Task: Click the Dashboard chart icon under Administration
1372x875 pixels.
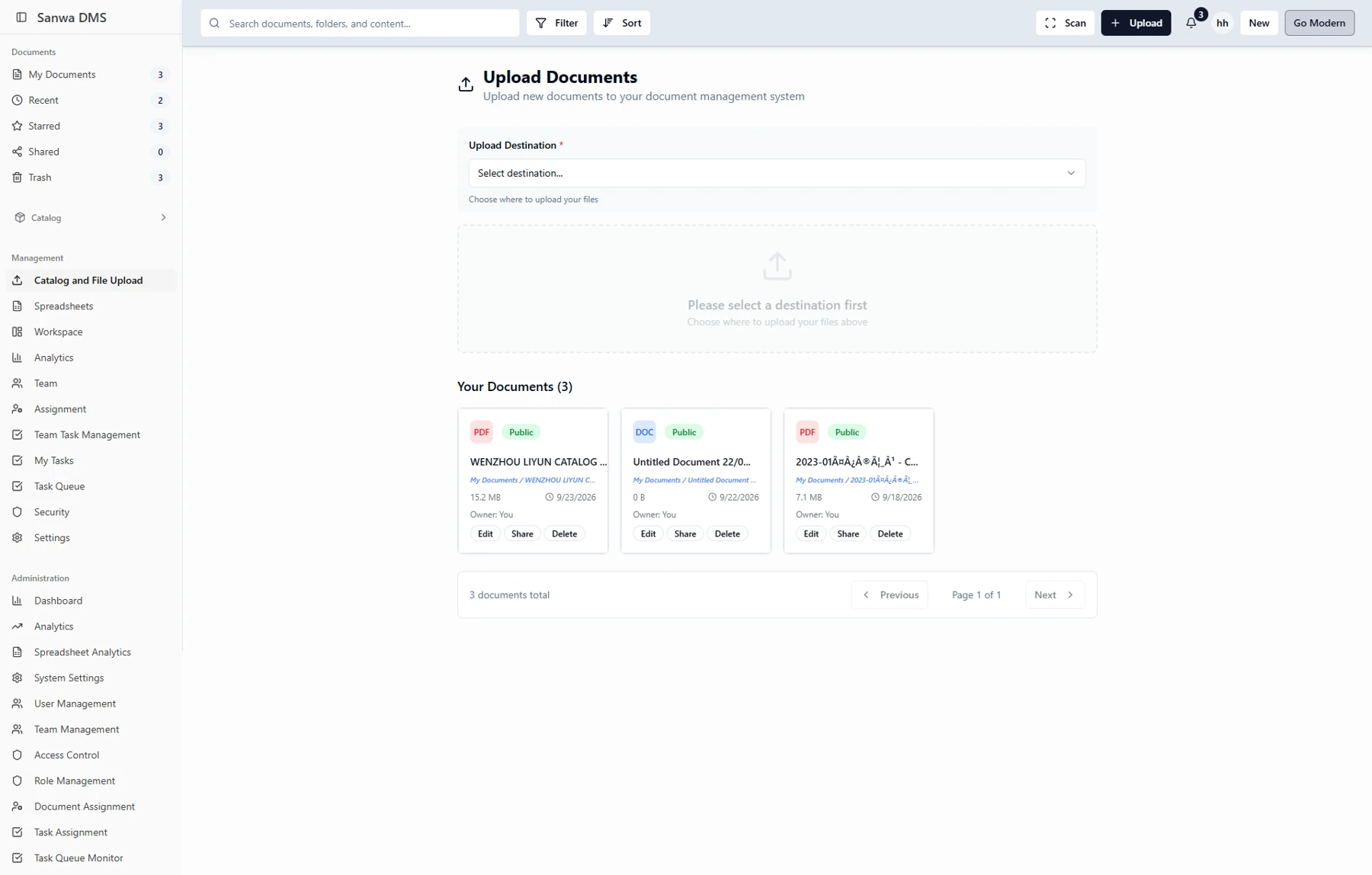Action: click(17, 601)
